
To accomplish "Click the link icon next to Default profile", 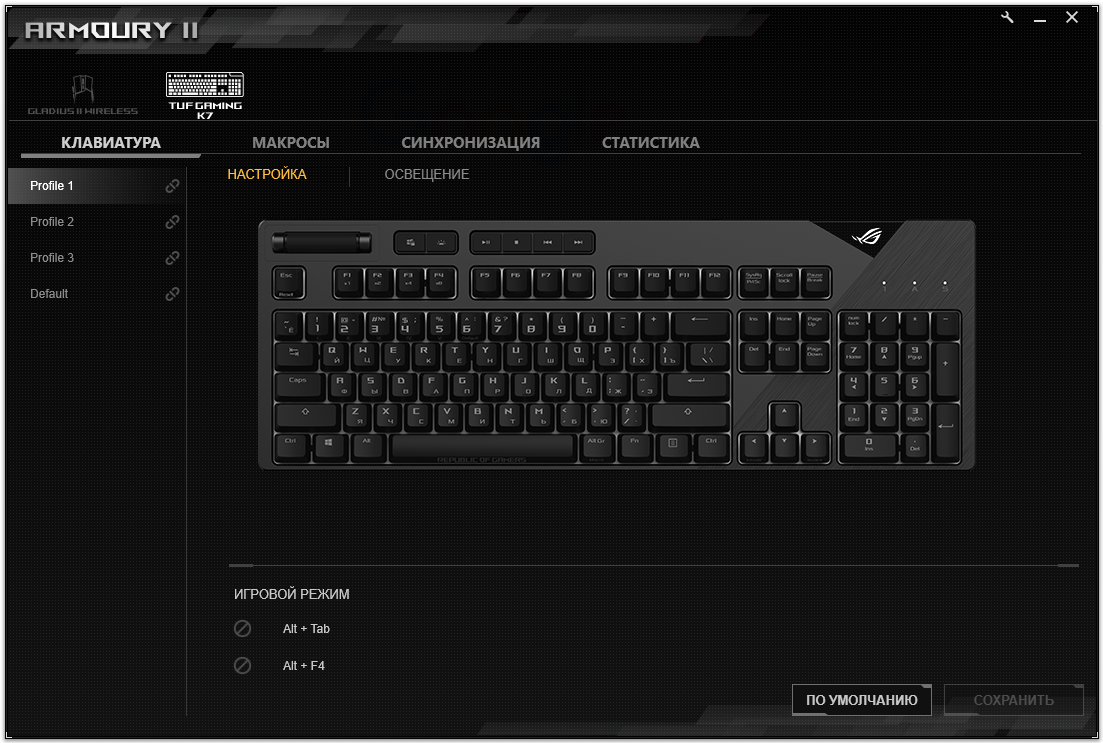I will (172, 293).
